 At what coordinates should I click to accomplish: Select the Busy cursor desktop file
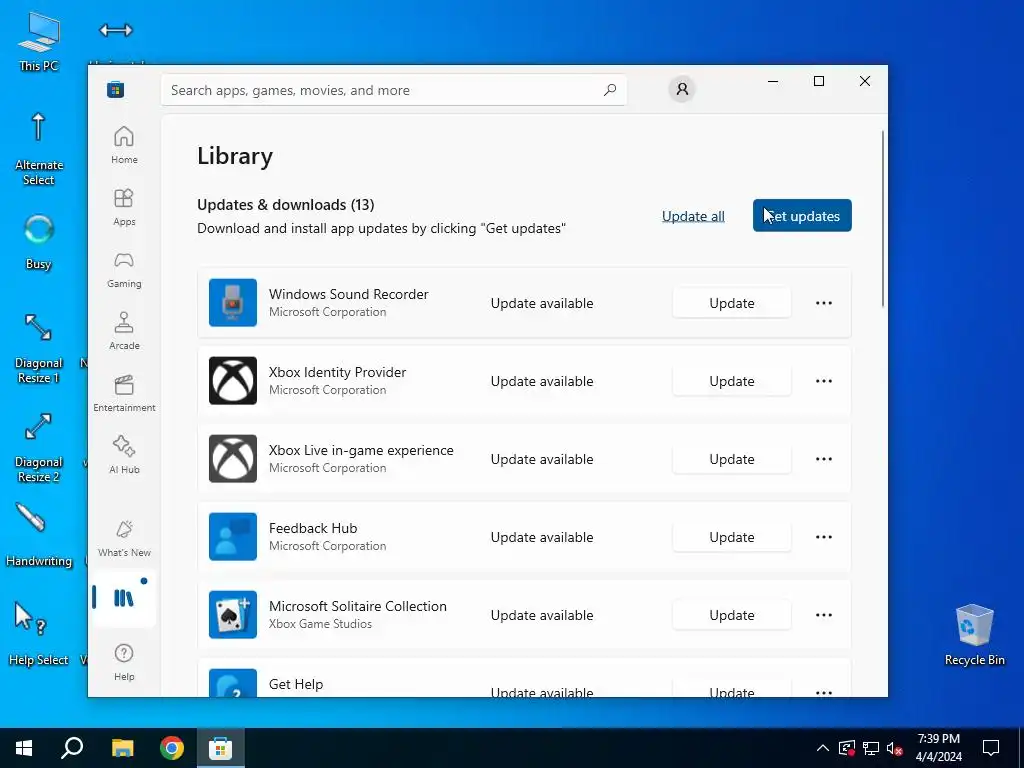[39, 242]
